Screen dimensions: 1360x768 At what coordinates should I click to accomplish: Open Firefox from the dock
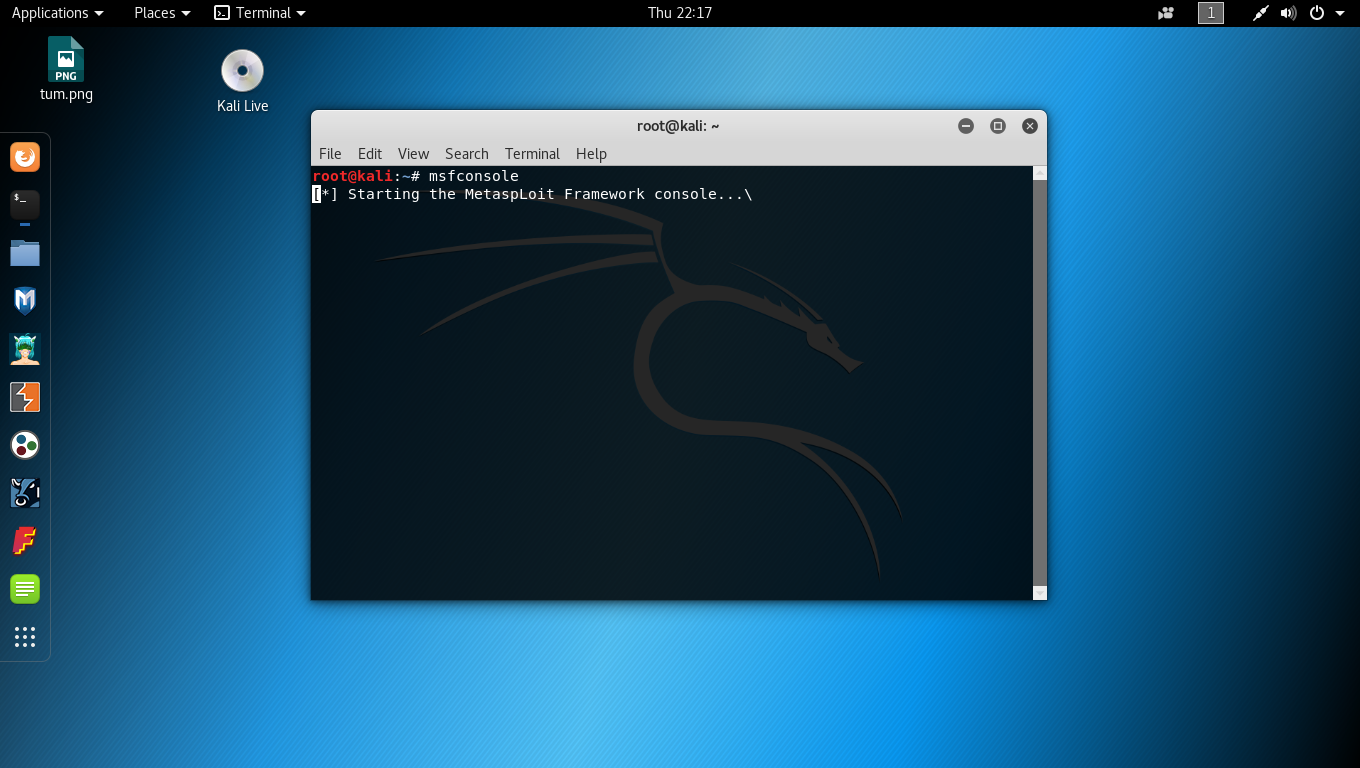click(x=25, y=157)
